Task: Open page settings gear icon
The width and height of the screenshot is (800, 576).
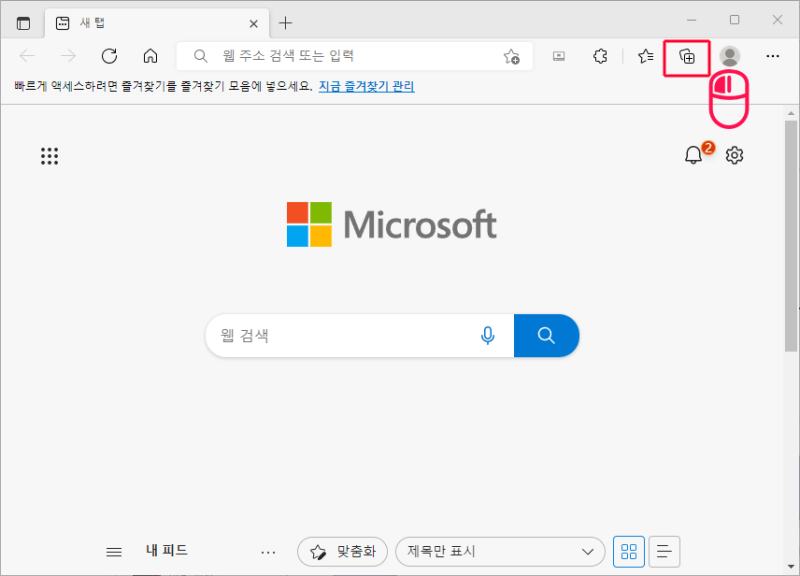Action: pos(734,155)
